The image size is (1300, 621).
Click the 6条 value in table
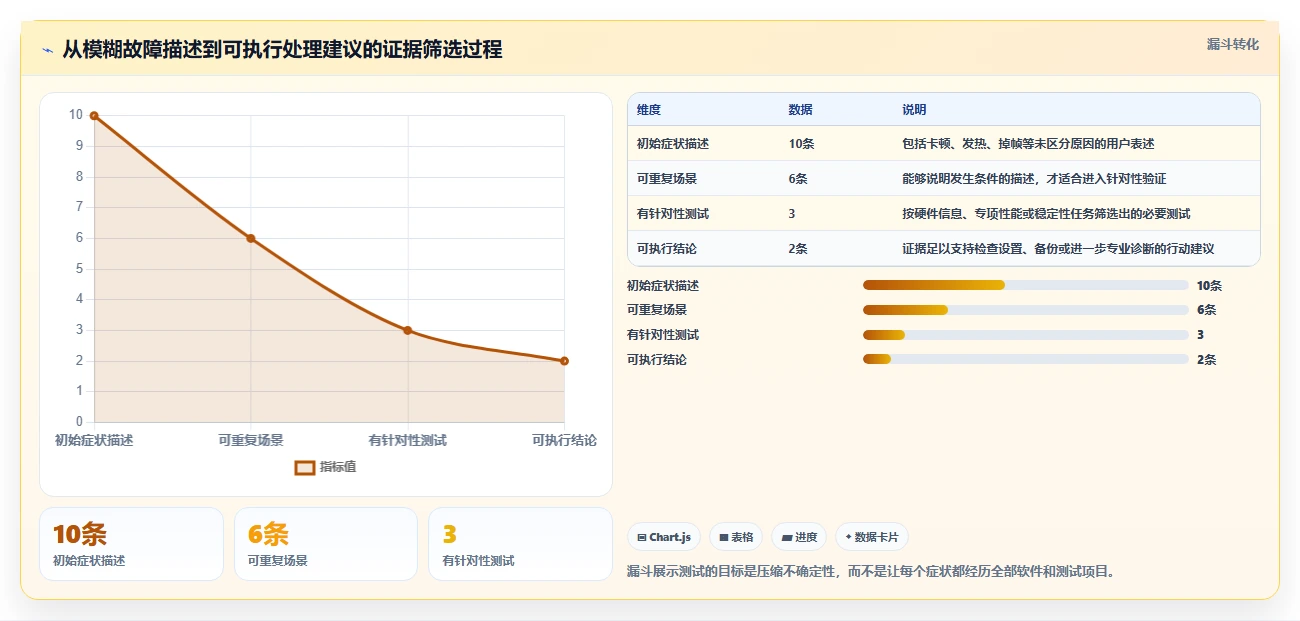pyautogui.click(x=798, y=179)
